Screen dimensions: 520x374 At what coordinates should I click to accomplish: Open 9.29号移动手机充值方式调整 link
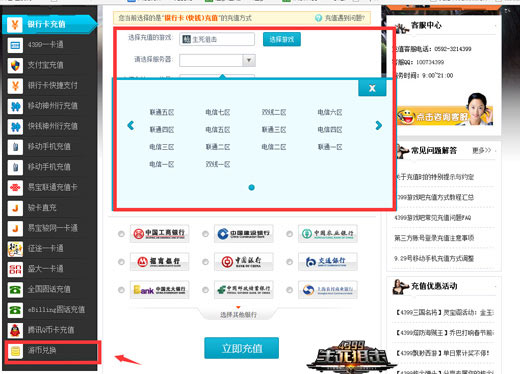tap(434, 258)
